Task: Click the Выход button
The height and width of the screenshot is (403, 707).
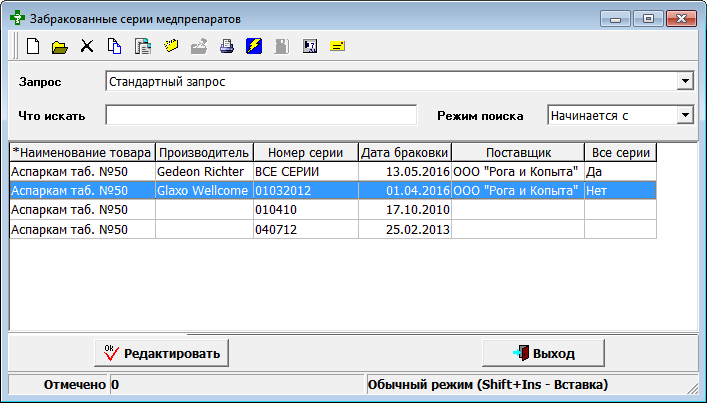Action: coord(543,353)
